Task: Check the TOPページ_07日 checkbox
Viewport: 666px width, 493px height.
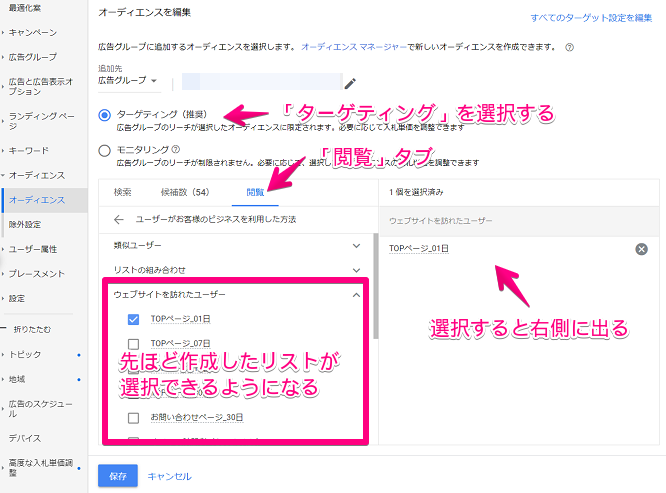Action: [133, 343]
